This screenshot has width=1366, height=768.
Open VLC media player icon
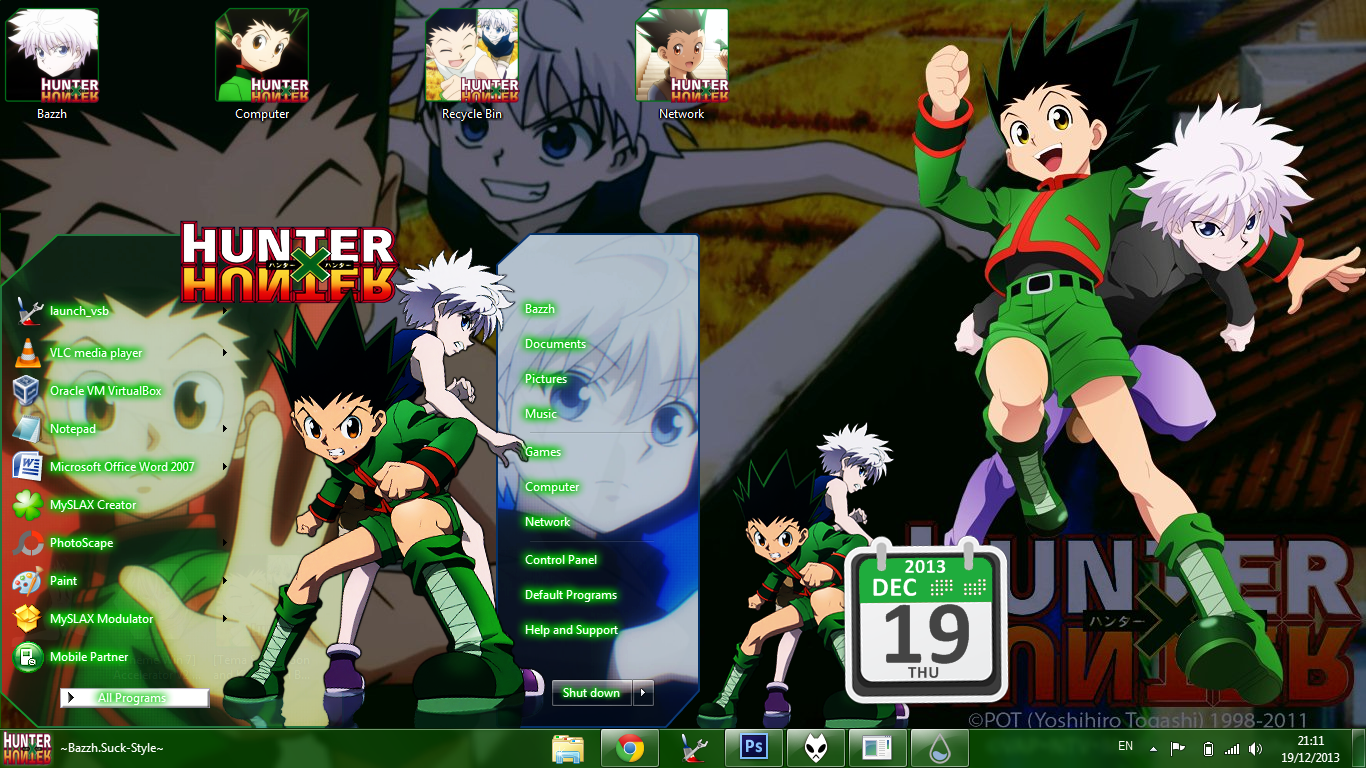27,353
